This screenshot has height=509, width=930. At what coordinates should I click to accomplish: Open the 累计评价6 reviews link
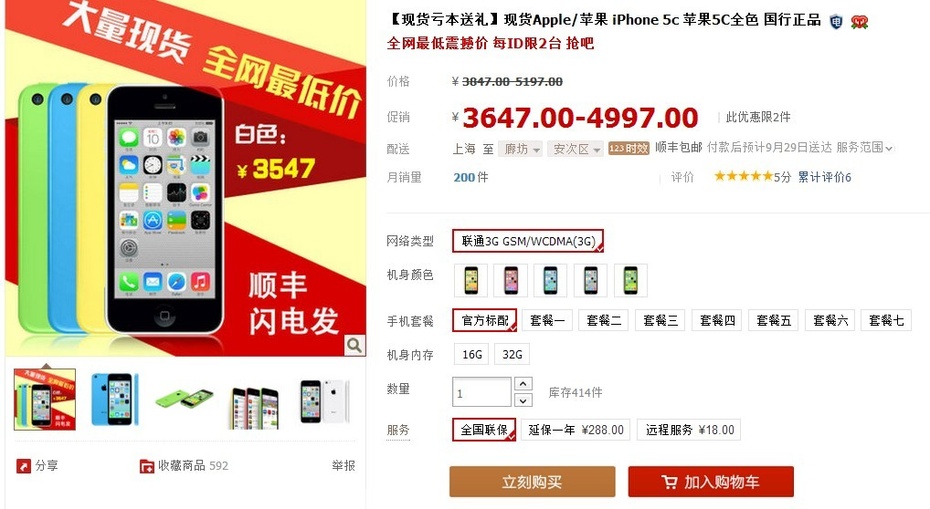coord(824,177)
